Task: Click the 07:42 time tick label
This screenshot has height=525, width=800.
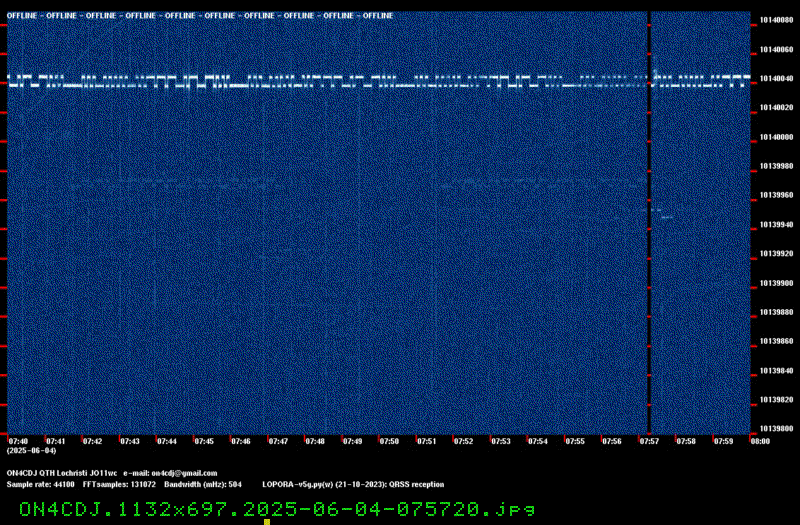Action: click(92, 441)
